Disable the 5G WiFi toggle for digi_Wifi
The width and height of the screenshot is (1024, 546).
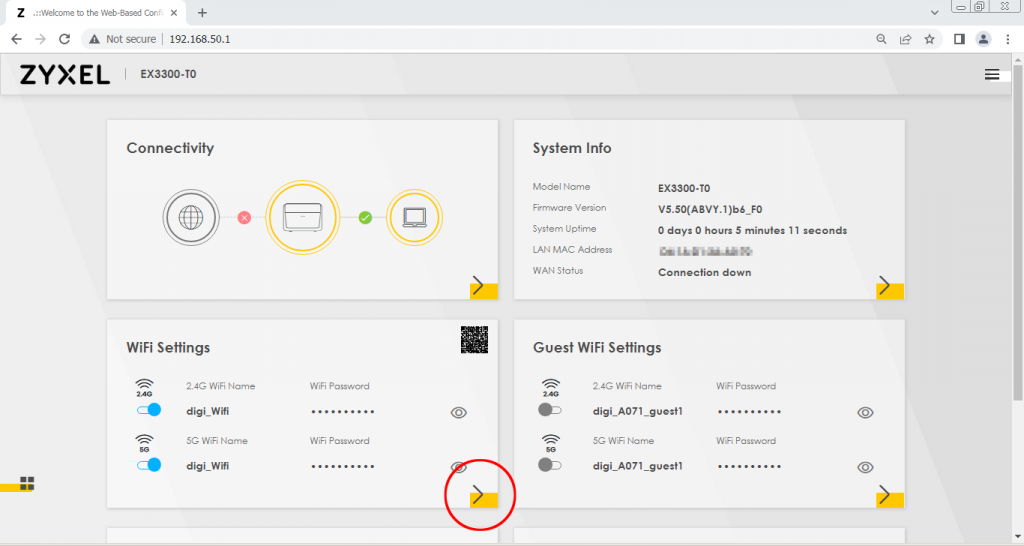click(147, 465)
